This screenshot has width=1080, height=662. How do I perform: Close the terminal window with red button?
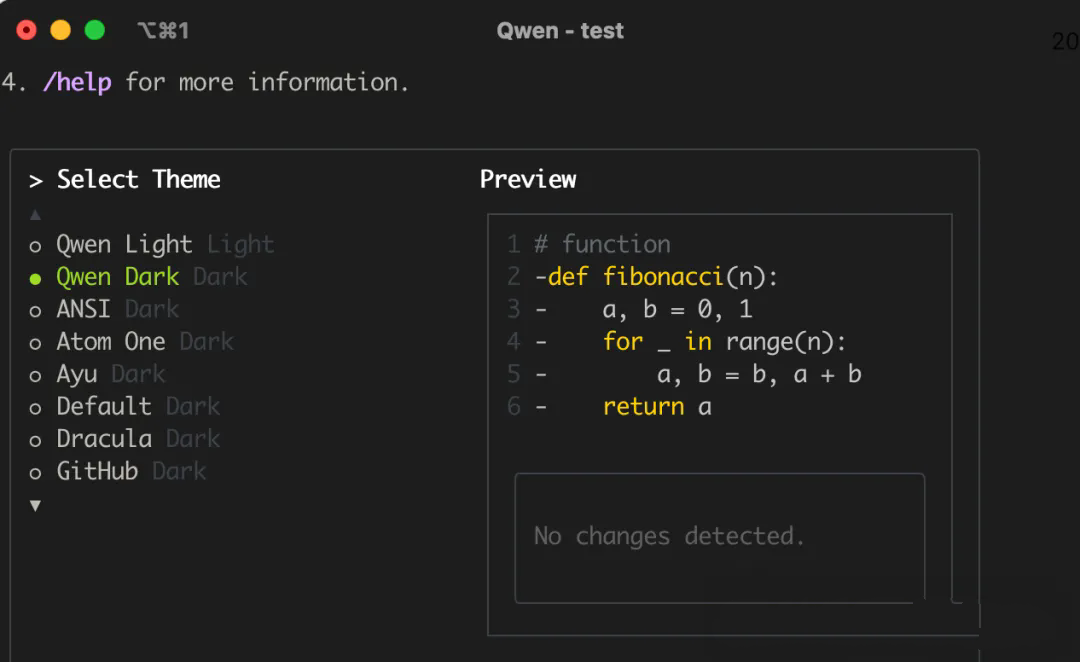(26, 30)
